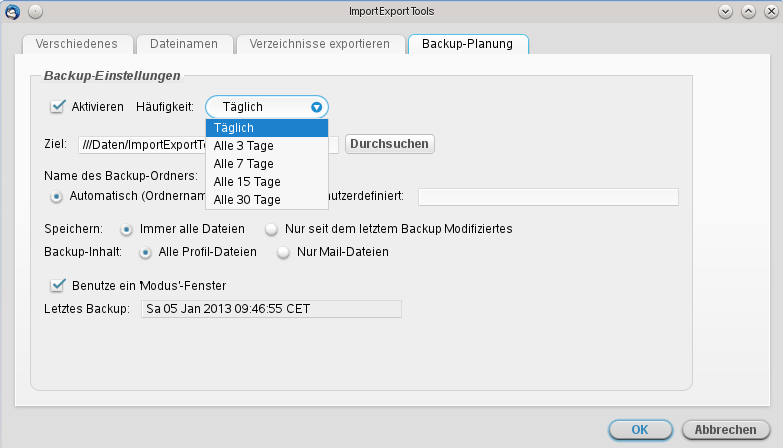Open the Verzeichnisse exportieren tab

pyautogui.click(x=319, y=45)
